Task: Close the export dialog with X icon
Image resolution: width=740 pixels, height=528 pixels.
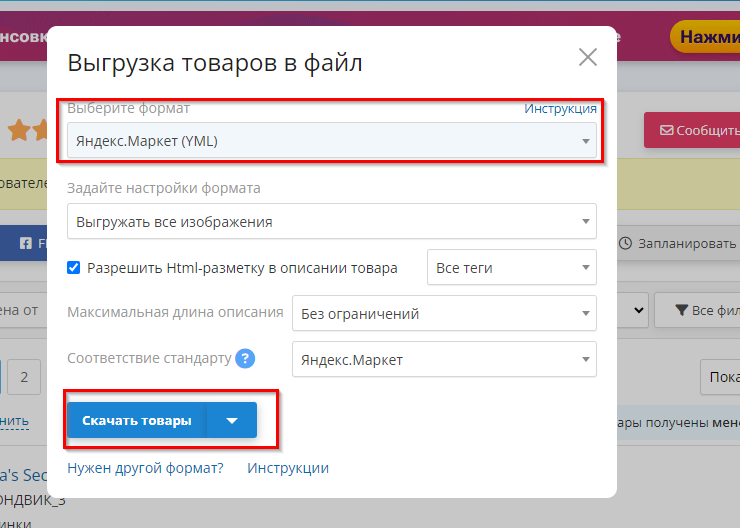Action: pos(587,57)
